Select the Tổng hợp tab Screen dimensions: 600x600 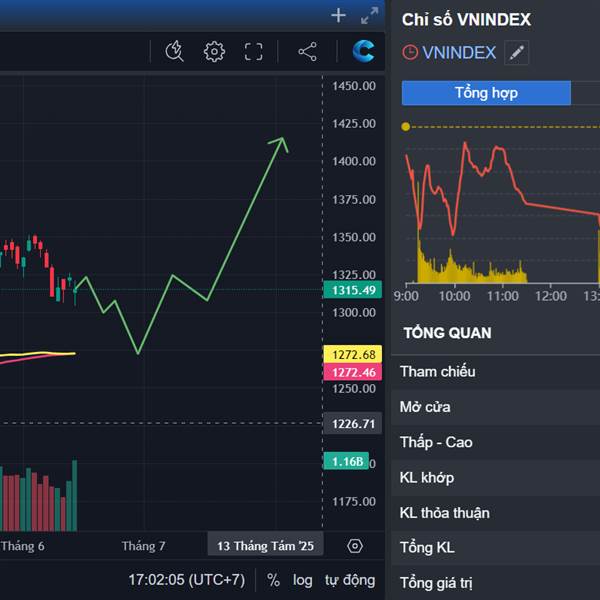click(x=486, y=93)
